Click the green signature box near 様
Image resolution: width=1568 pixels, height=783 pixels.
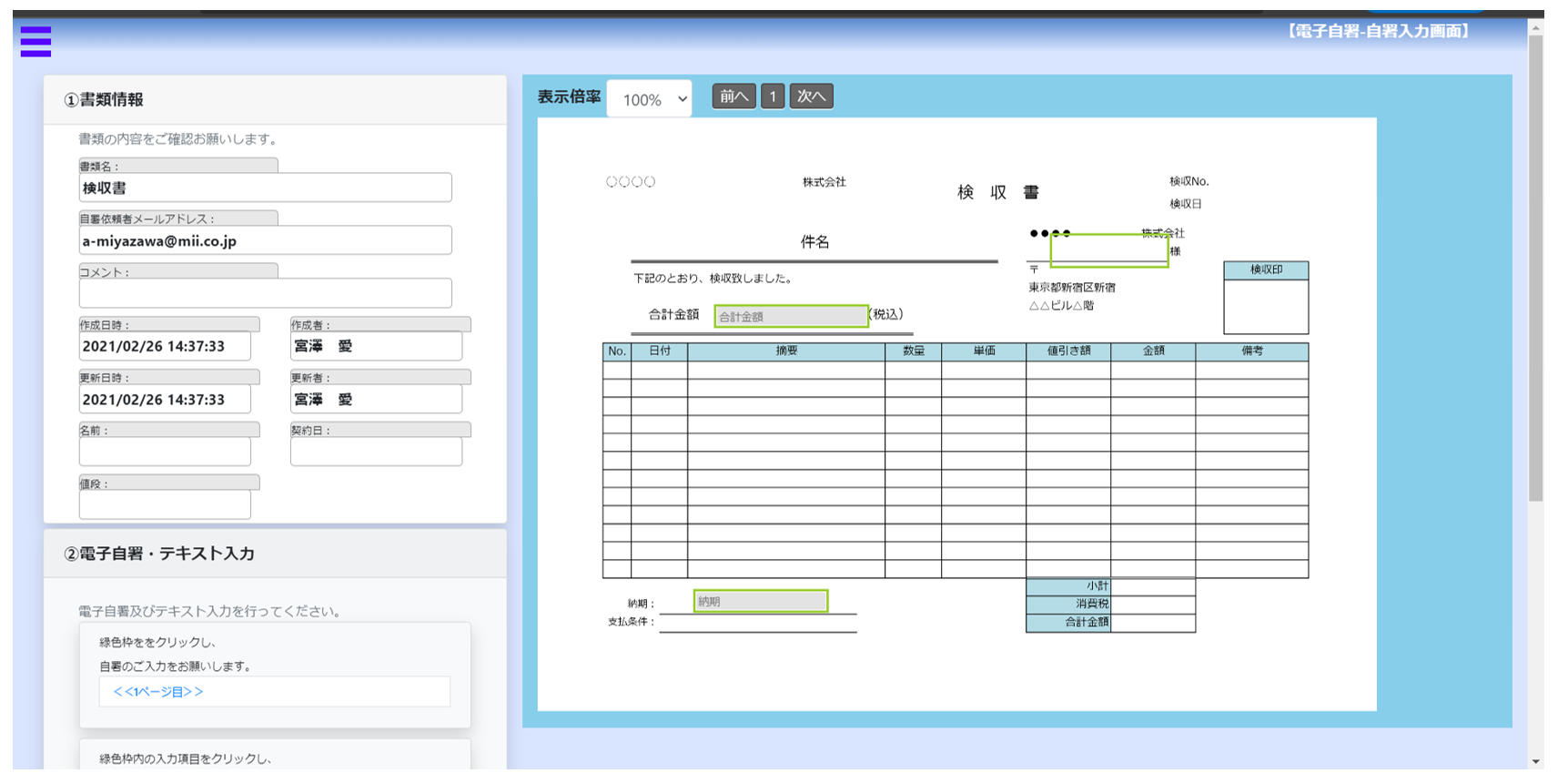1109,249
